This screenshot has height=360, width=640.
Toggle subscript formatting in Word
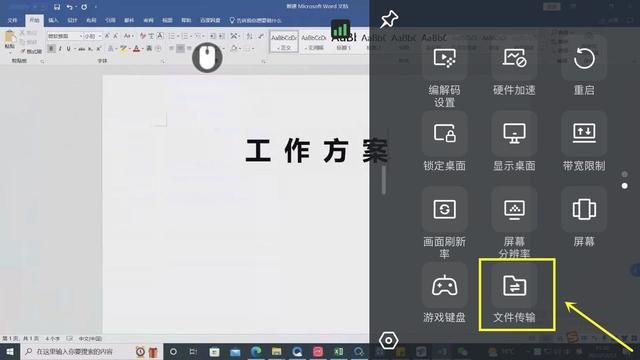click(x=90, y=49)
